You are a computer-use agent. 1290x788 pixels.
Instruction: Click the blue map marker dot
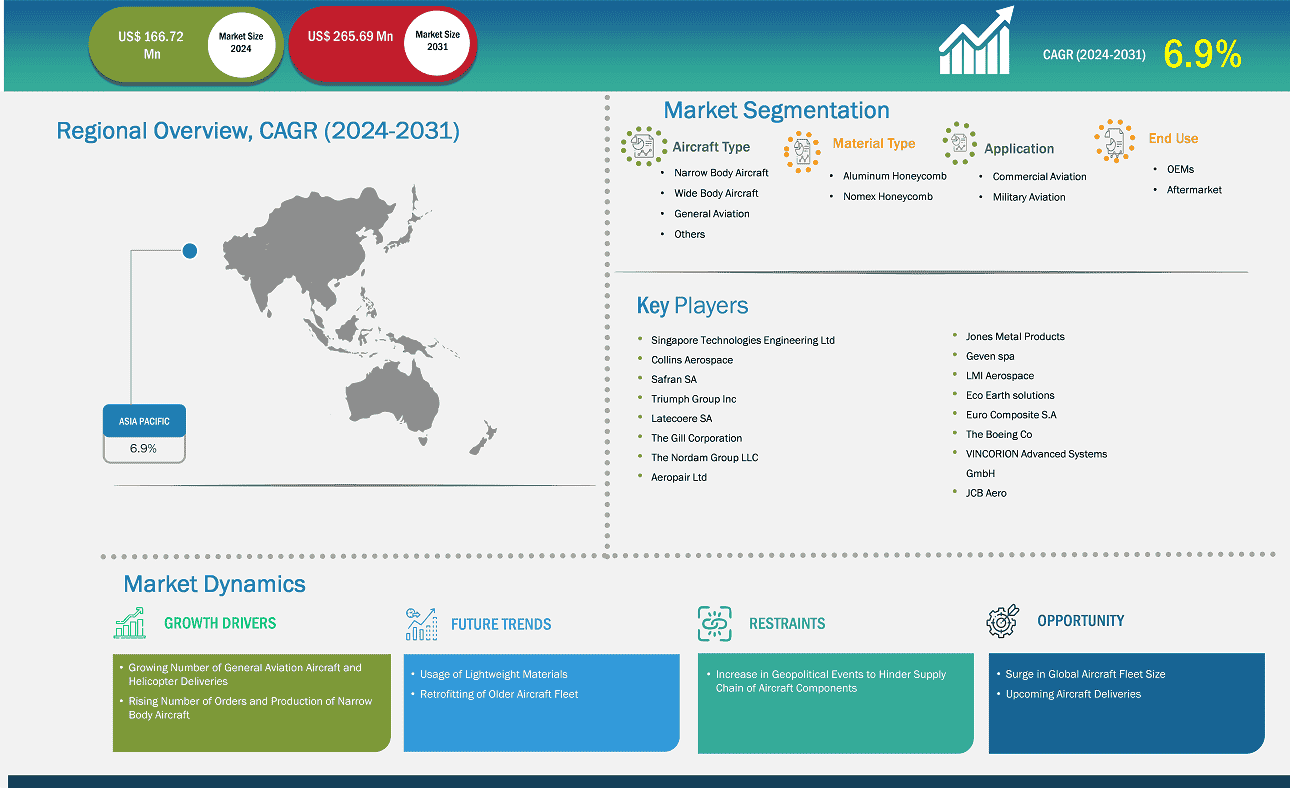click(190, 252)
